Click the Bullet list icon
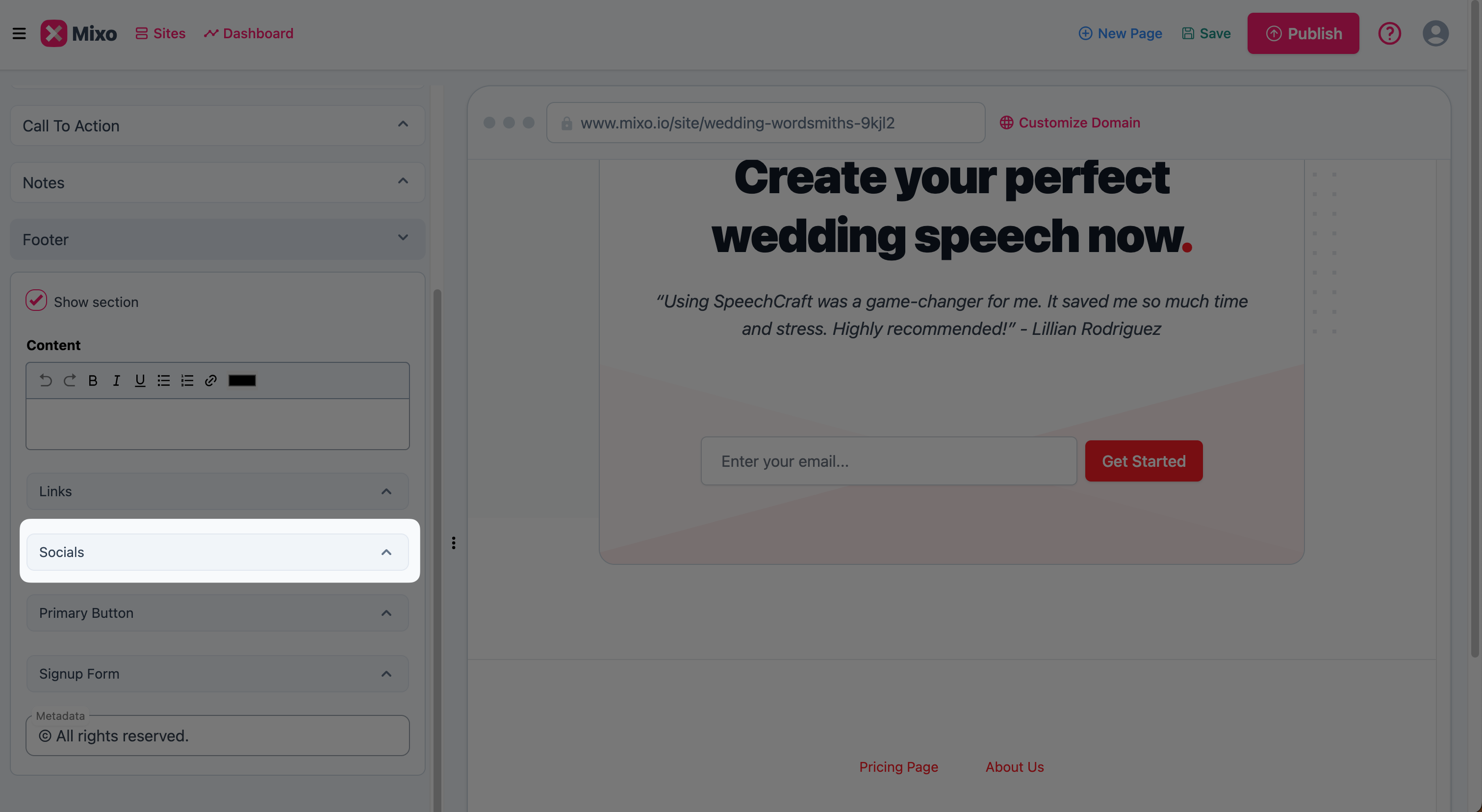The image size is (1482, 812). pos(163,380)
